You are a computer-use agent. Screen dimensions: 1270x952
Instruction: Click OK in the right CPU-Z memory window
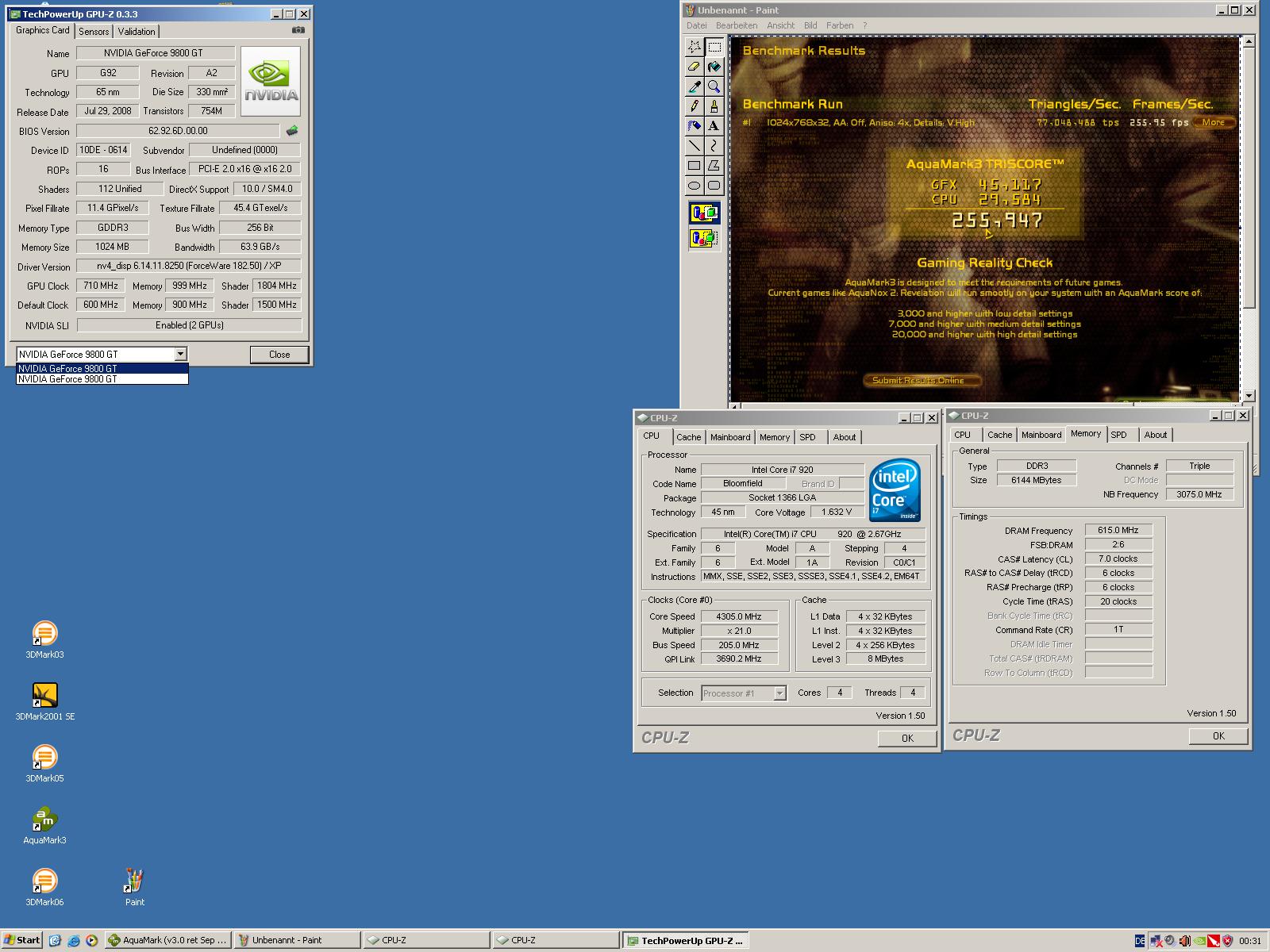point(1218,735)
